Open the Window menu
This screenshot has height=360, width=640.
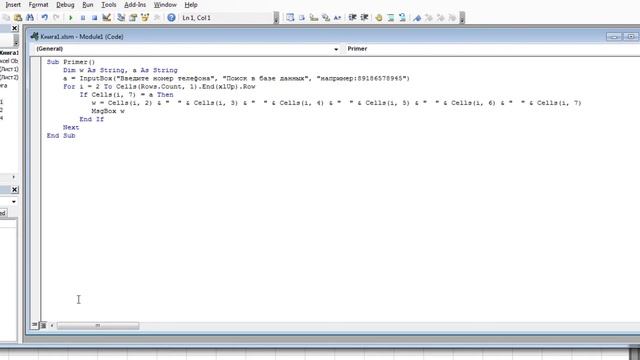[165, 5]
